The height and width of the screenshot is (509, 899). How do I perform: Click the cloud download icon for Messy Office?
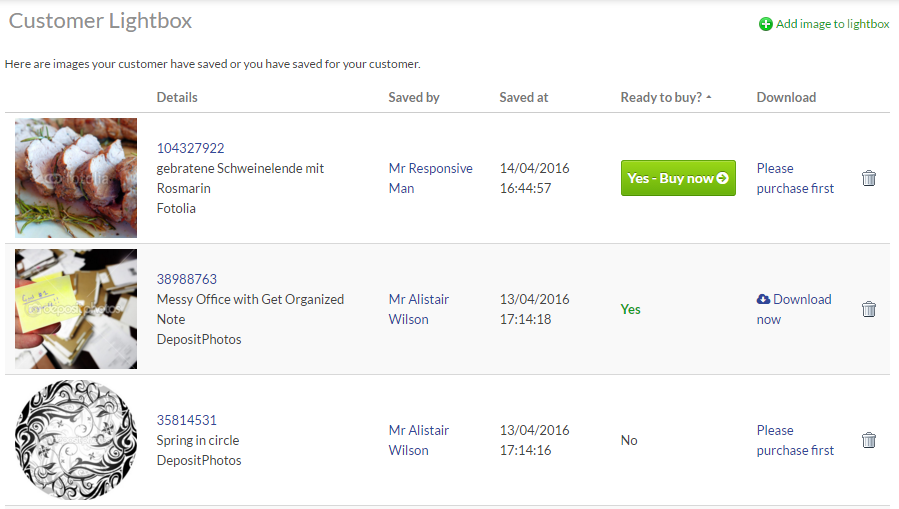click(763, 299)
